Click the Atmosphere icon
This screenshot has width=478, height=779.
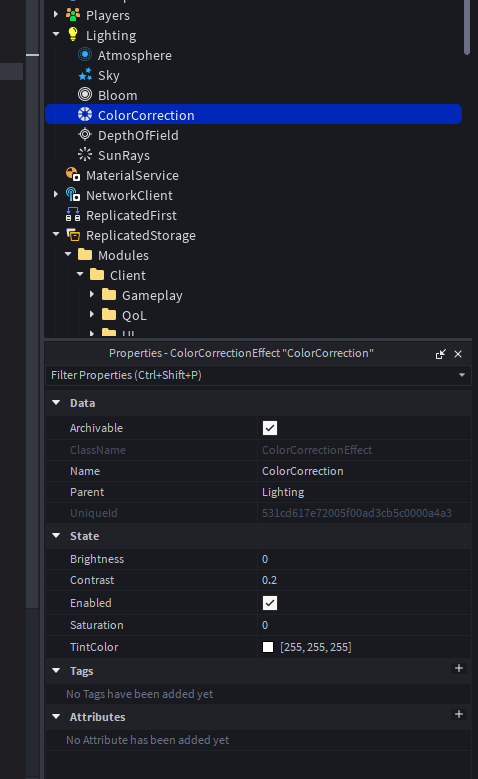85,55
